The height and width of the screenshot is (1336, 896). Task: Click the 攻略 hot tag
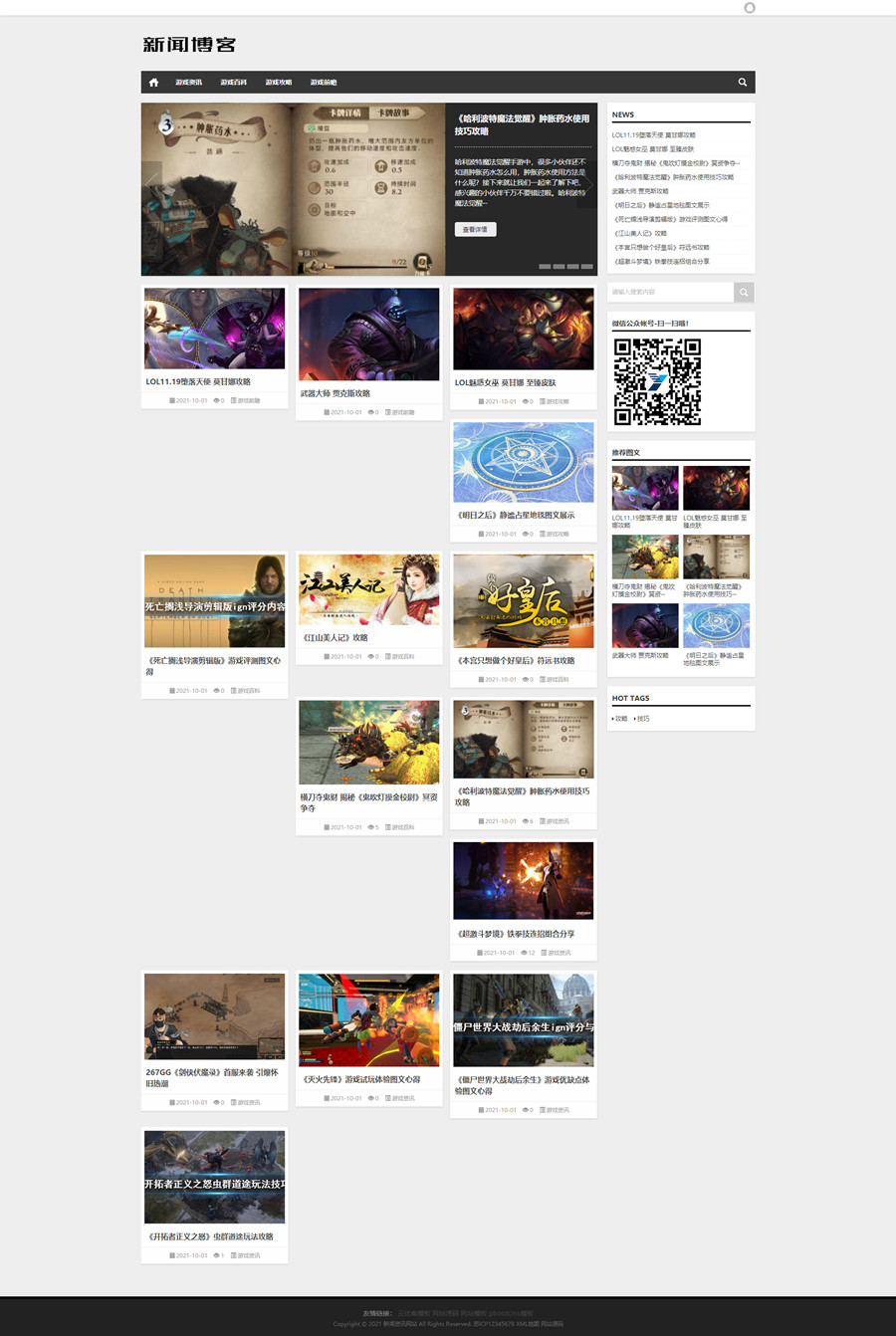tap(620, 719)
